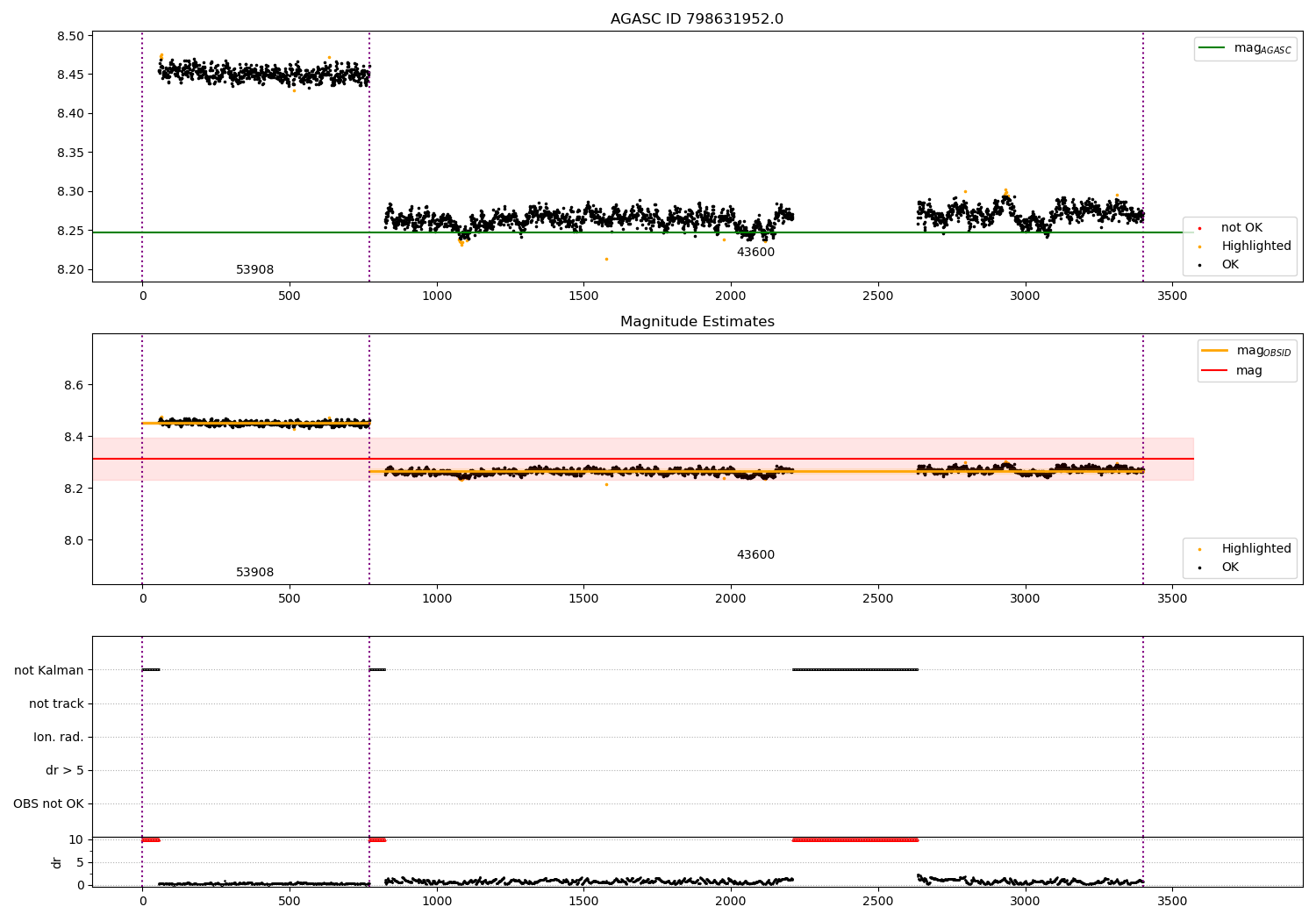The image size is (1316, 921).
Task: Select "OK" in the Magnitude Estimates lower legend
Action: click(1230, 568)
